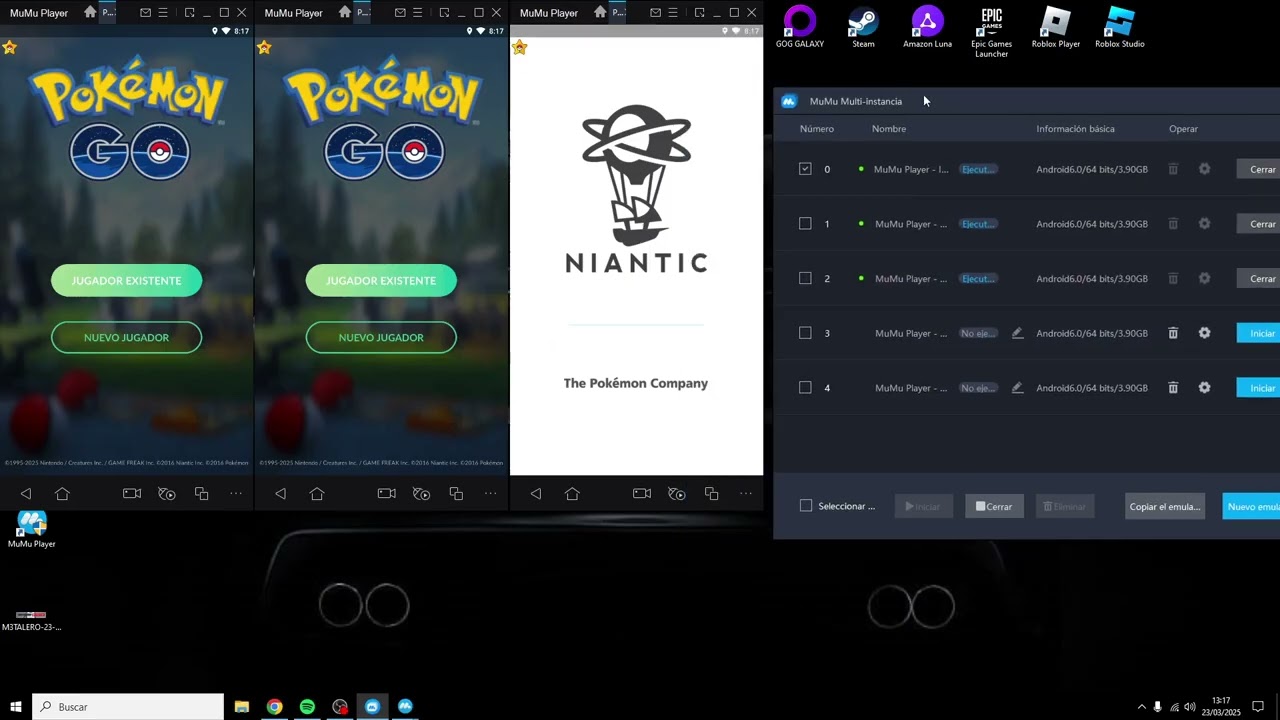Rename instance 4 with pencil icon
The image size is (1280, 720).
1017,388
